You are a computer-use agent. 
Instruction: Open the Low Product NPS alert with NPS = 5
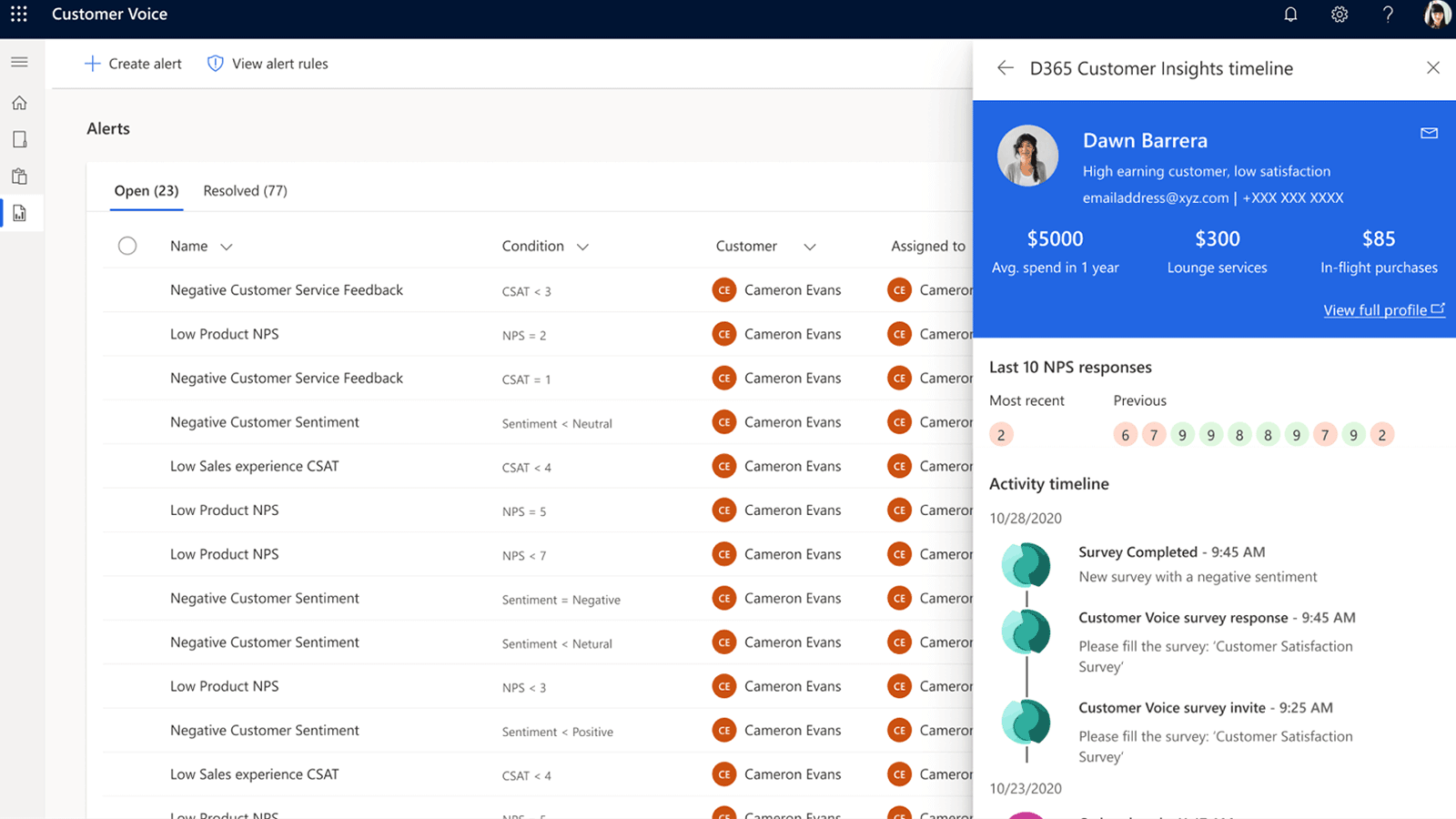(x=224, y=511)
